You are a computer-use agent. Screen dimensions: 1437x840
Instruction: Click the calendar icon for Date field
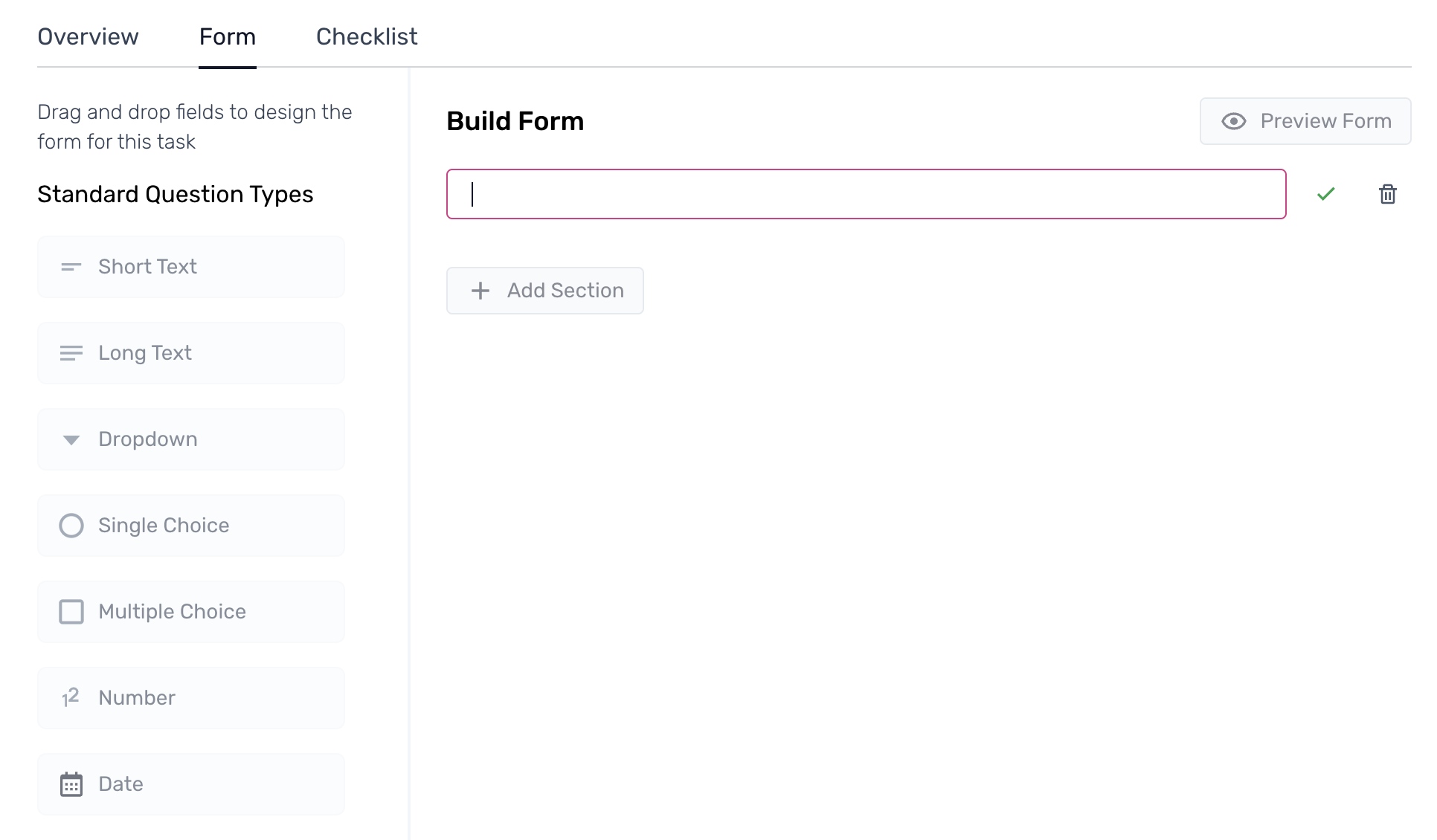(71, 784)
